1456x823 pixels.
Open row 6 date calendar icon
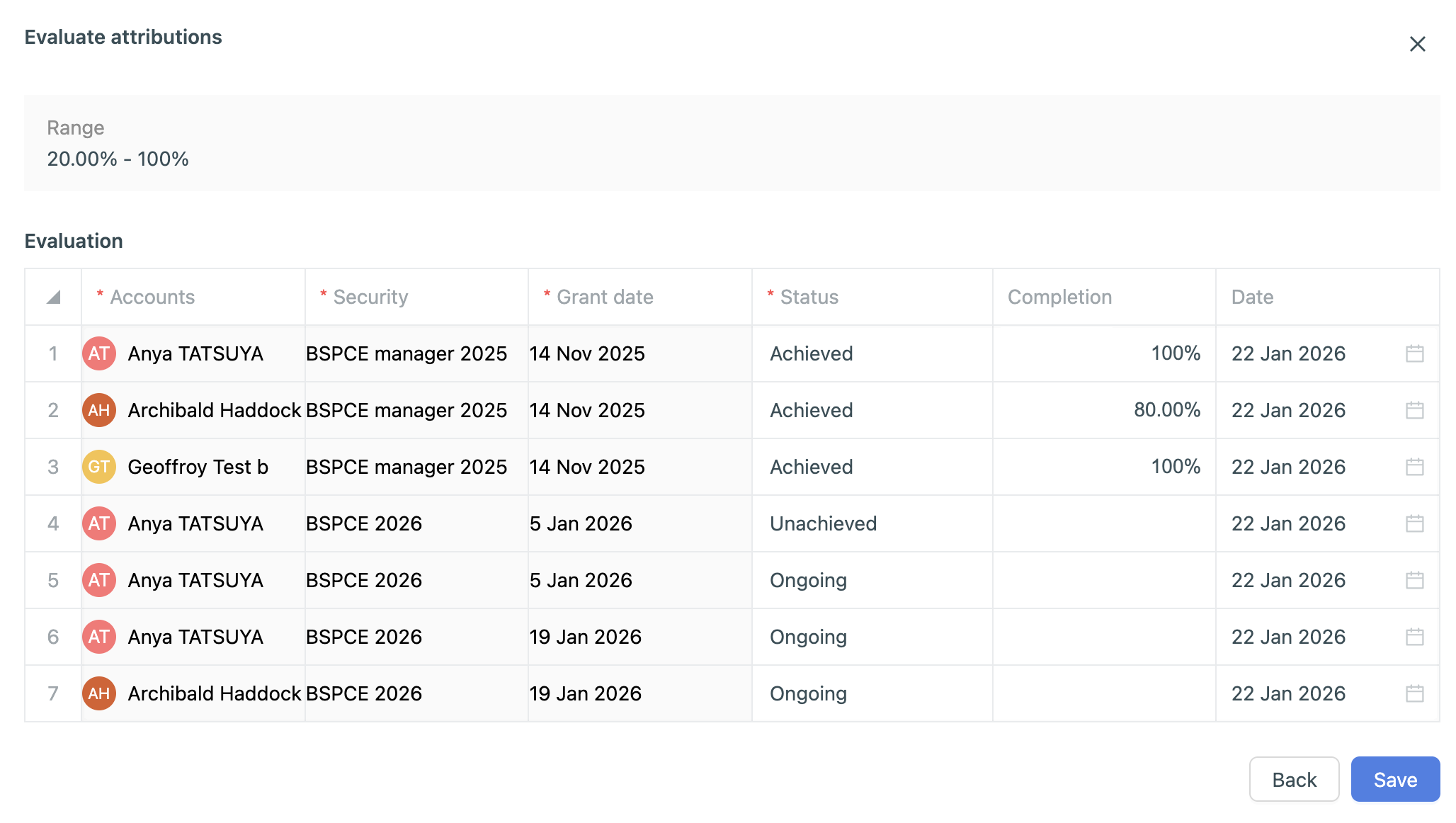pos(1414,637)
